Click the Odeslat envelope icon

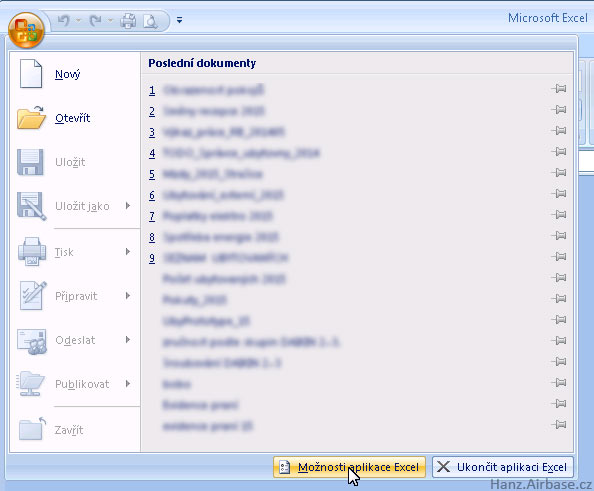tap(32, 341)
